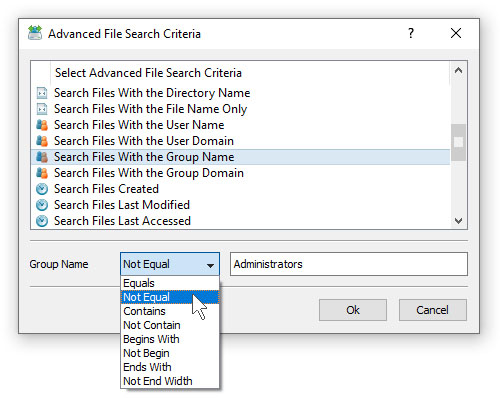Click the users icon beside User Name

[x=42, y=125]
